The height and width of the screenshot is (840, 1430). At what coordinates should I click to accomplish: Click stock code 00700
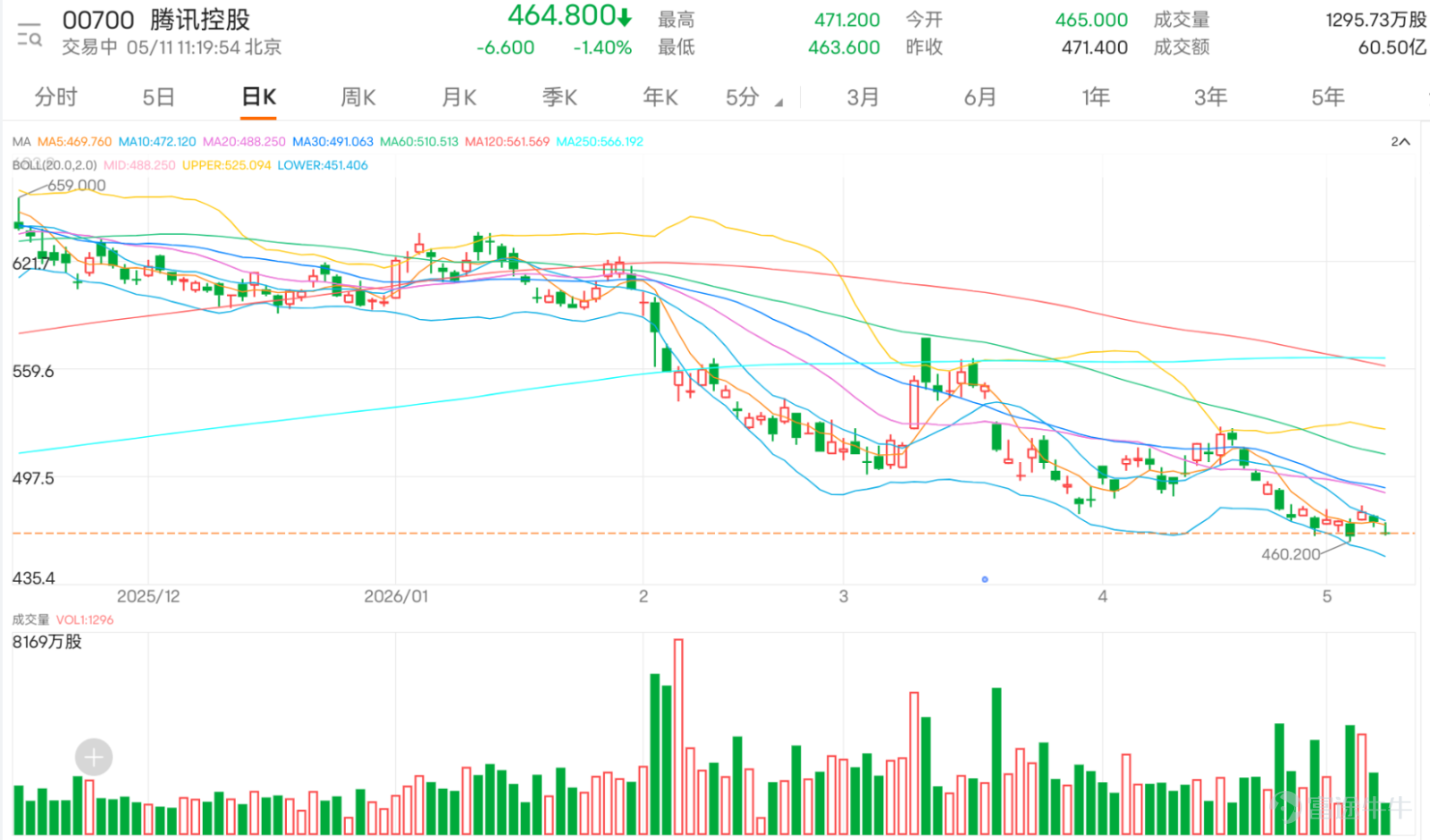[98, 20]
